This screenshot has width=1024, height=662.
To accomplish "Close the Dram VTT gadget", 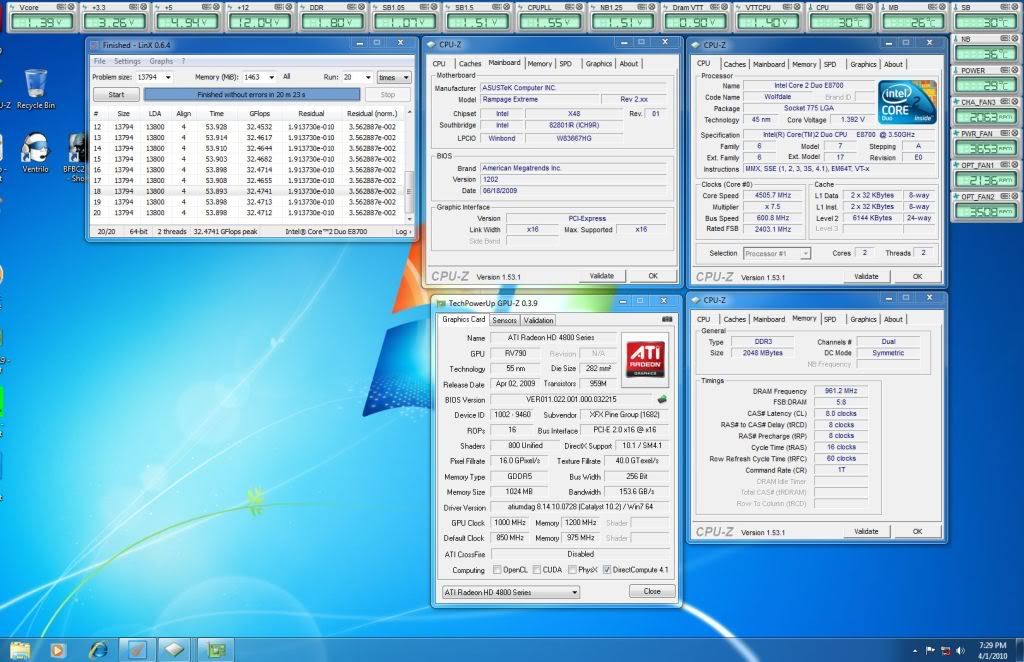I will point(724,7).
